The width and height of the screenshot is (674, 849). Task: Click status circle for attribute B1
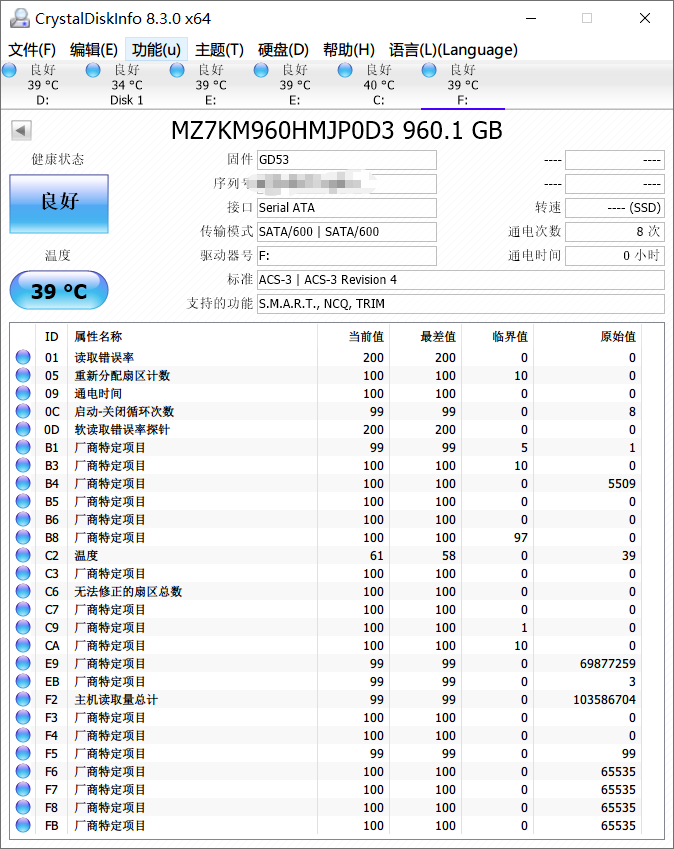23,447
